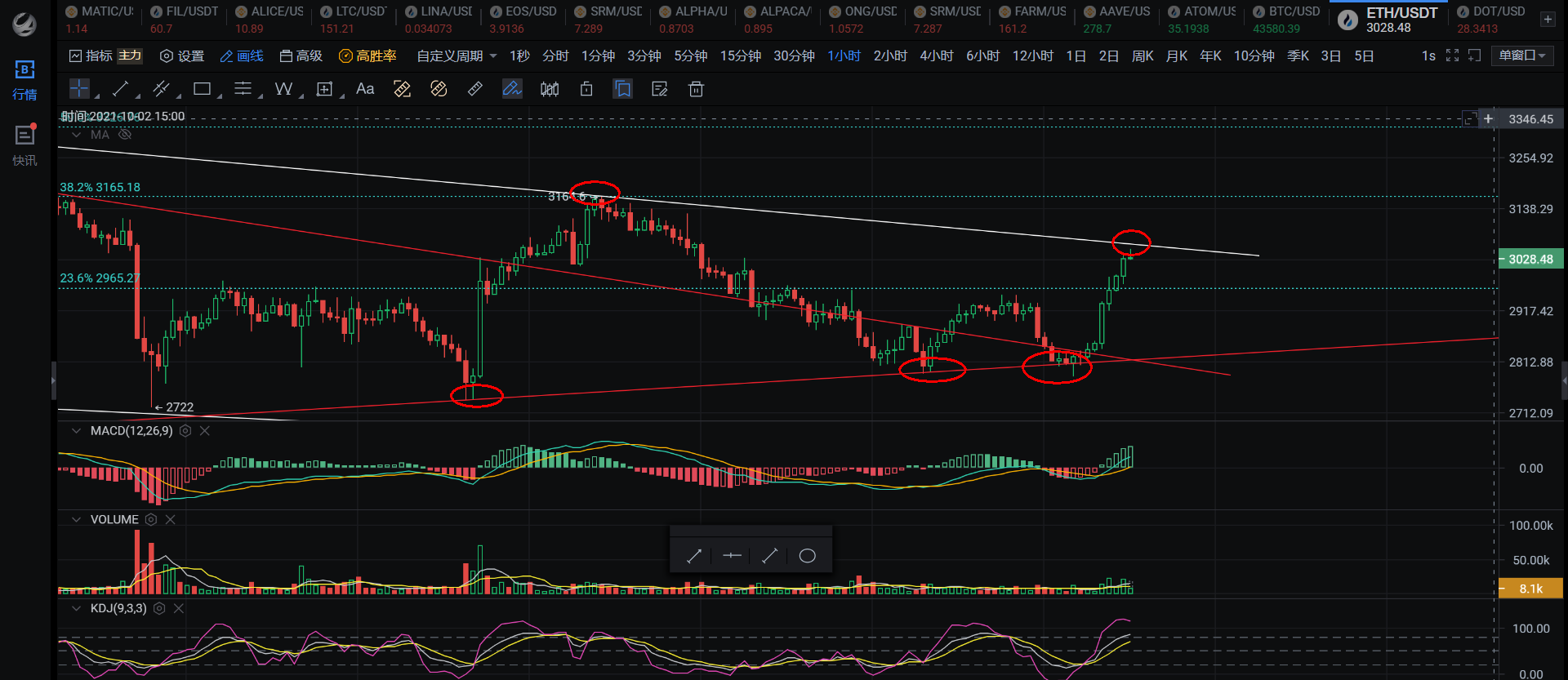Screen dimensions: 1568x680
Task: Select the trend line drawing tool
Action: [x=120, y=89]
